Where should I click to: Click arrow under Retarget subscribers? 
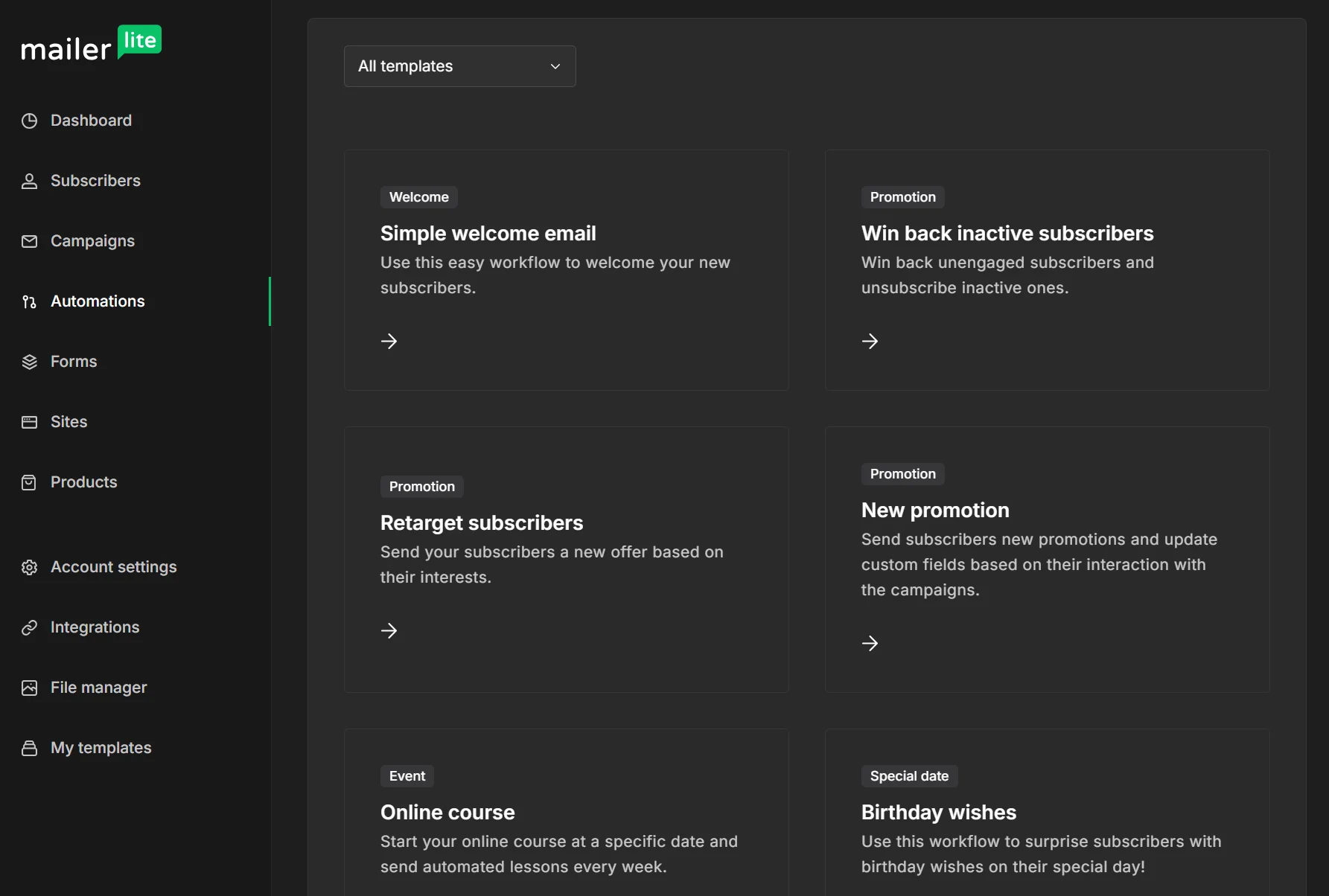click(x=389, y=630)
